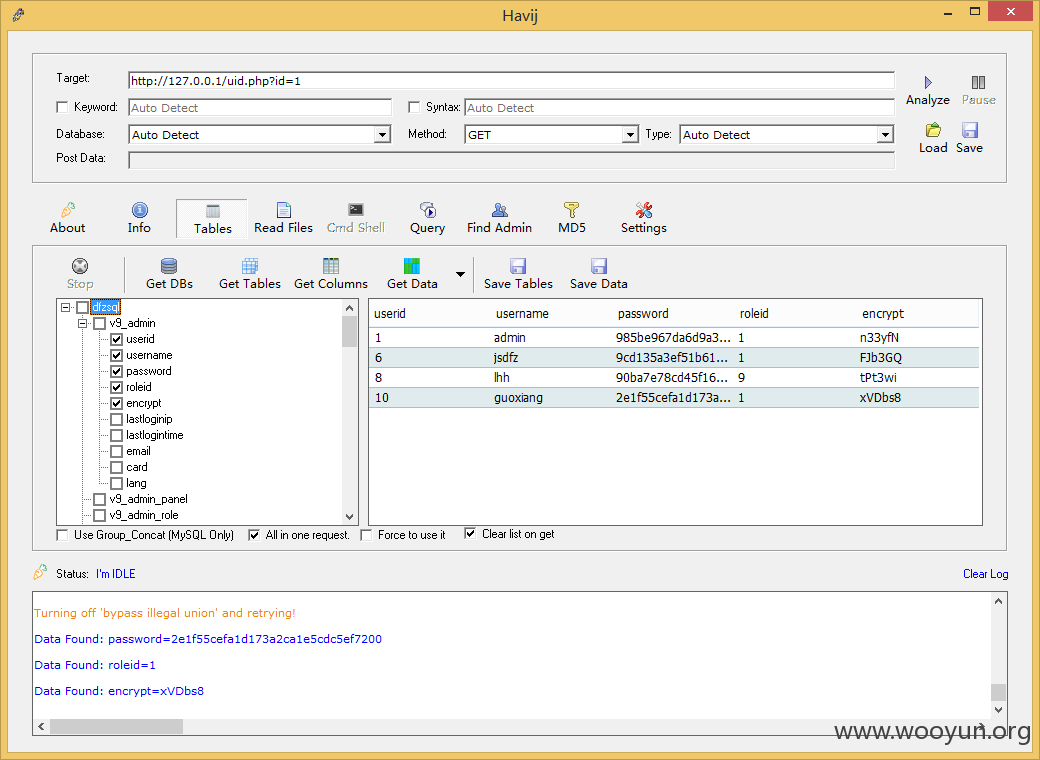The height and width of the screenshot is (760, 1040).
Task: Select the jsdfz row in results
Action: (674, 357)
